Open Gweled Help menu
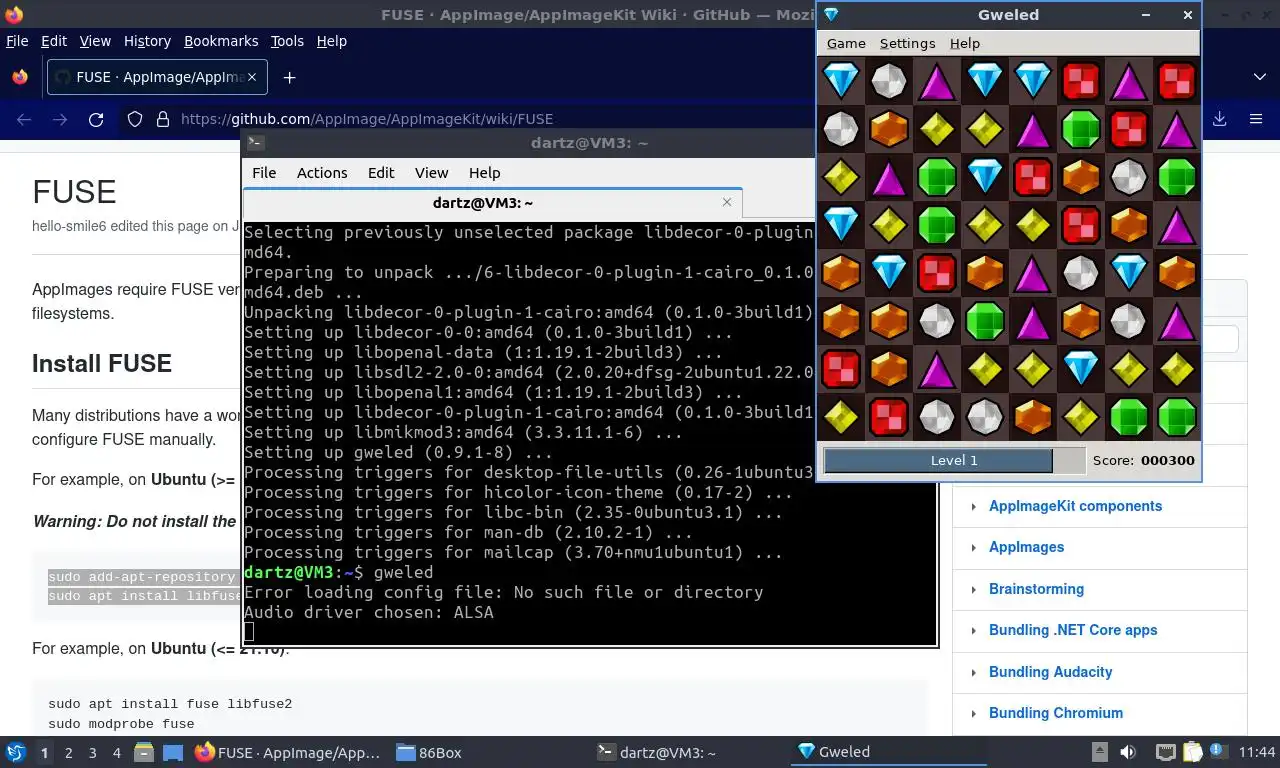Viewport: 1280px width, 768px height. (964, 43)
